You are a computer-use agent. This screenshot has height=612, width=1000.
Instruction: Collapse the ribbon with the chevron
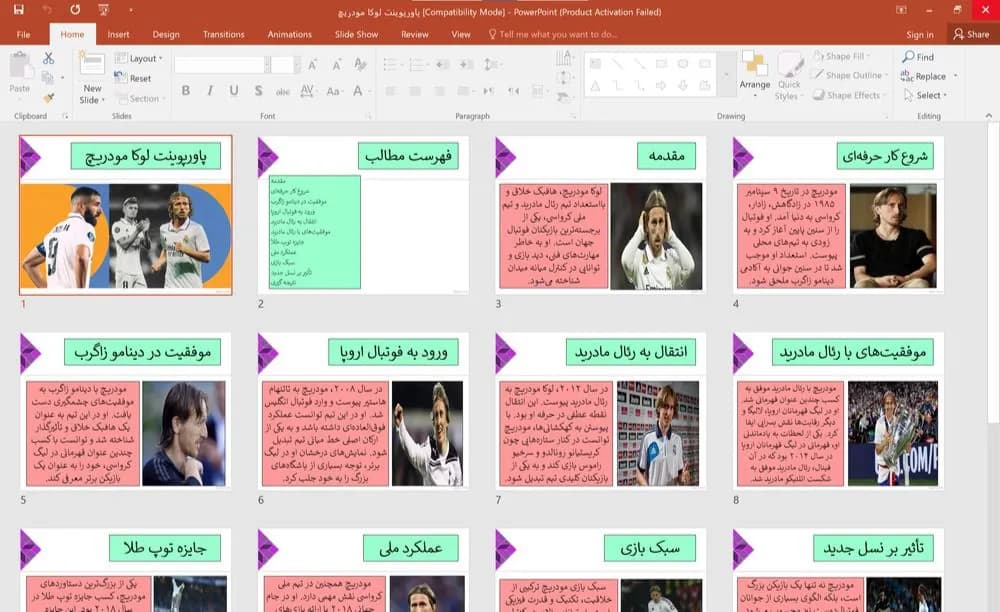pyautogui.click(x=989, y=115)
